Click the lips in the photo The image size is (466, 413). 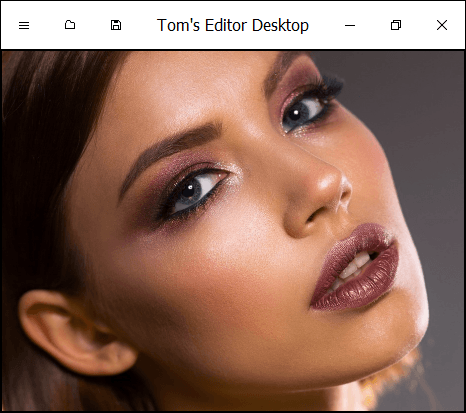356,267
